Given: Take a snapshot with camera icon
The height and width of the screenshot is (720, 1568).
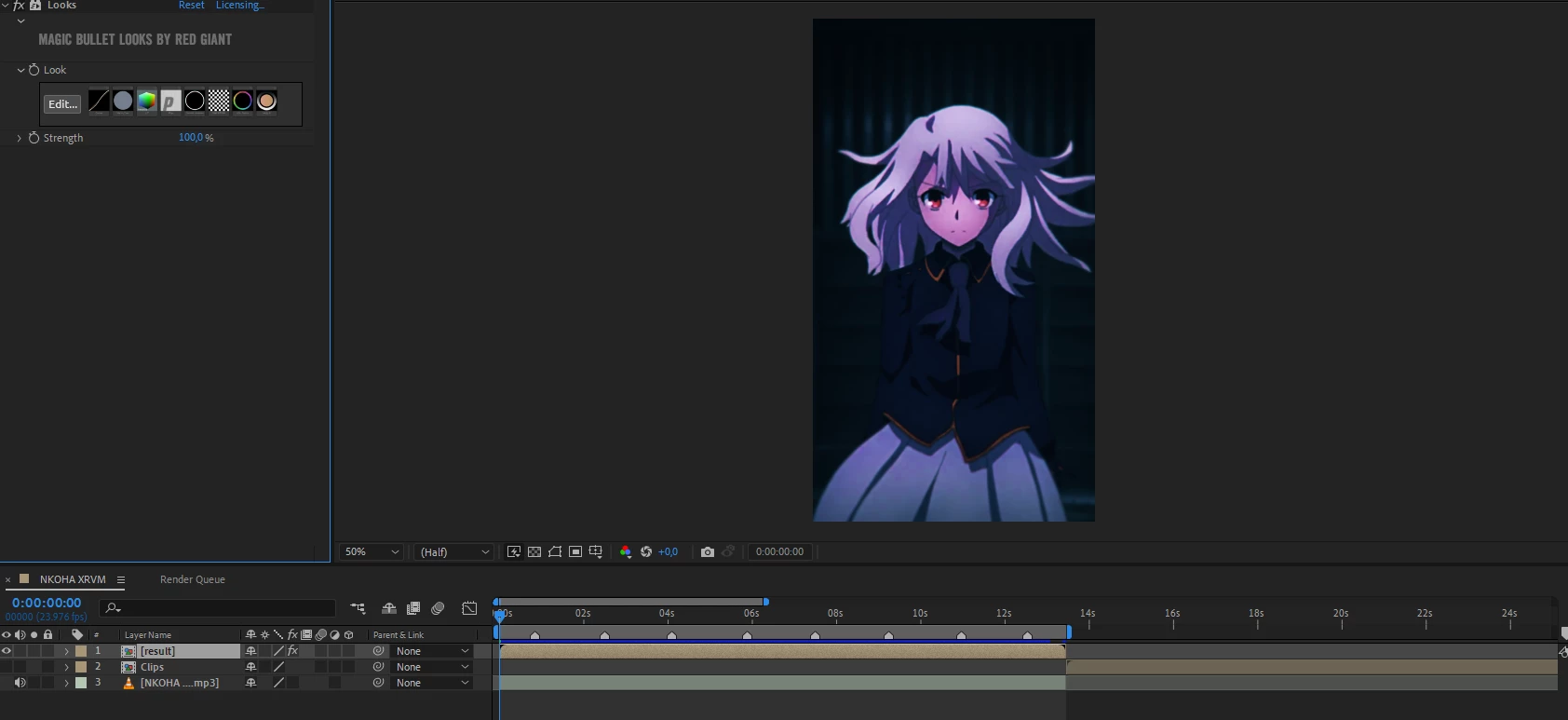Looking at the screenshot, I should (708, 552).
